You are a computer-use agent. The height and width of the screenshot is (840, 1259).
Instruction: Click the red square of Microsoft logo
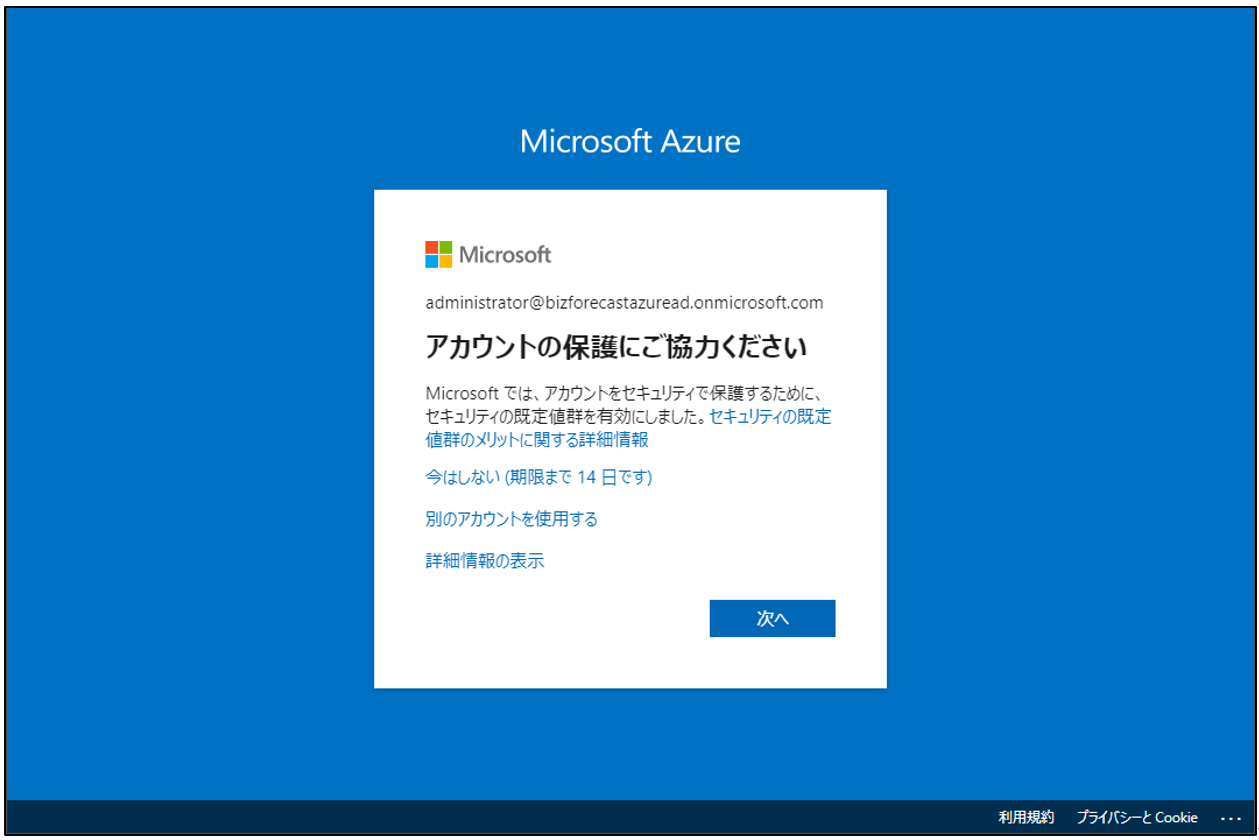pyautogui.click(x=432, y=247)
